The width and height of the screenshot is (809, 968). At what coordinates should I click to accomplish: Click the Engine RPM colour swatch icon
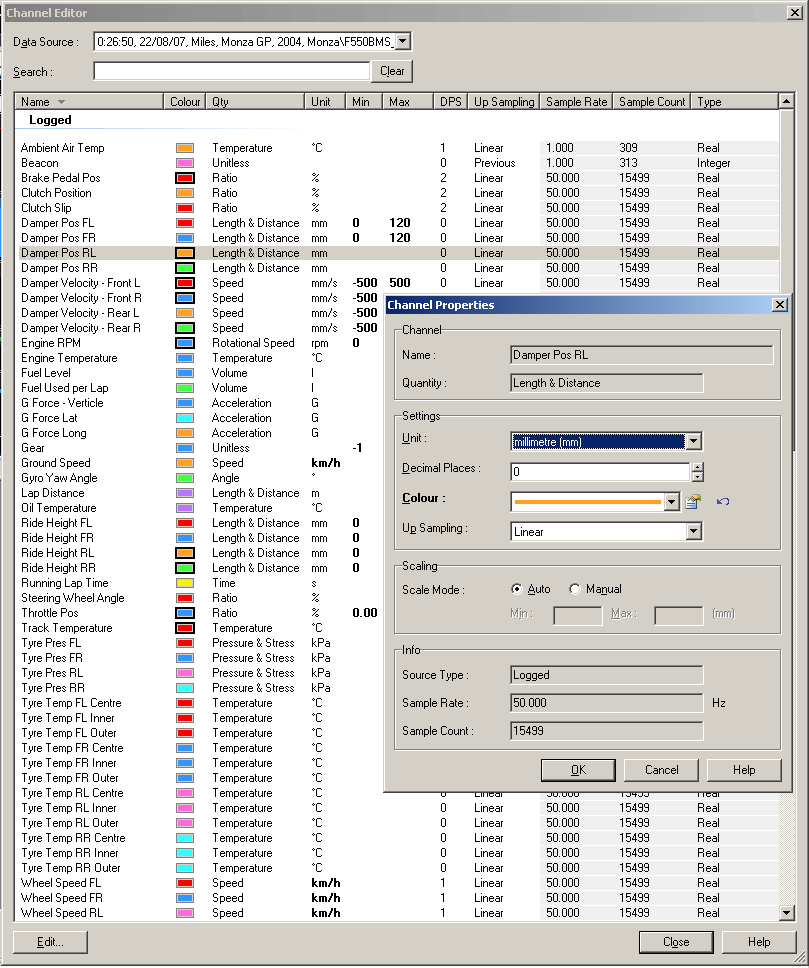click(x=184, y=343)
